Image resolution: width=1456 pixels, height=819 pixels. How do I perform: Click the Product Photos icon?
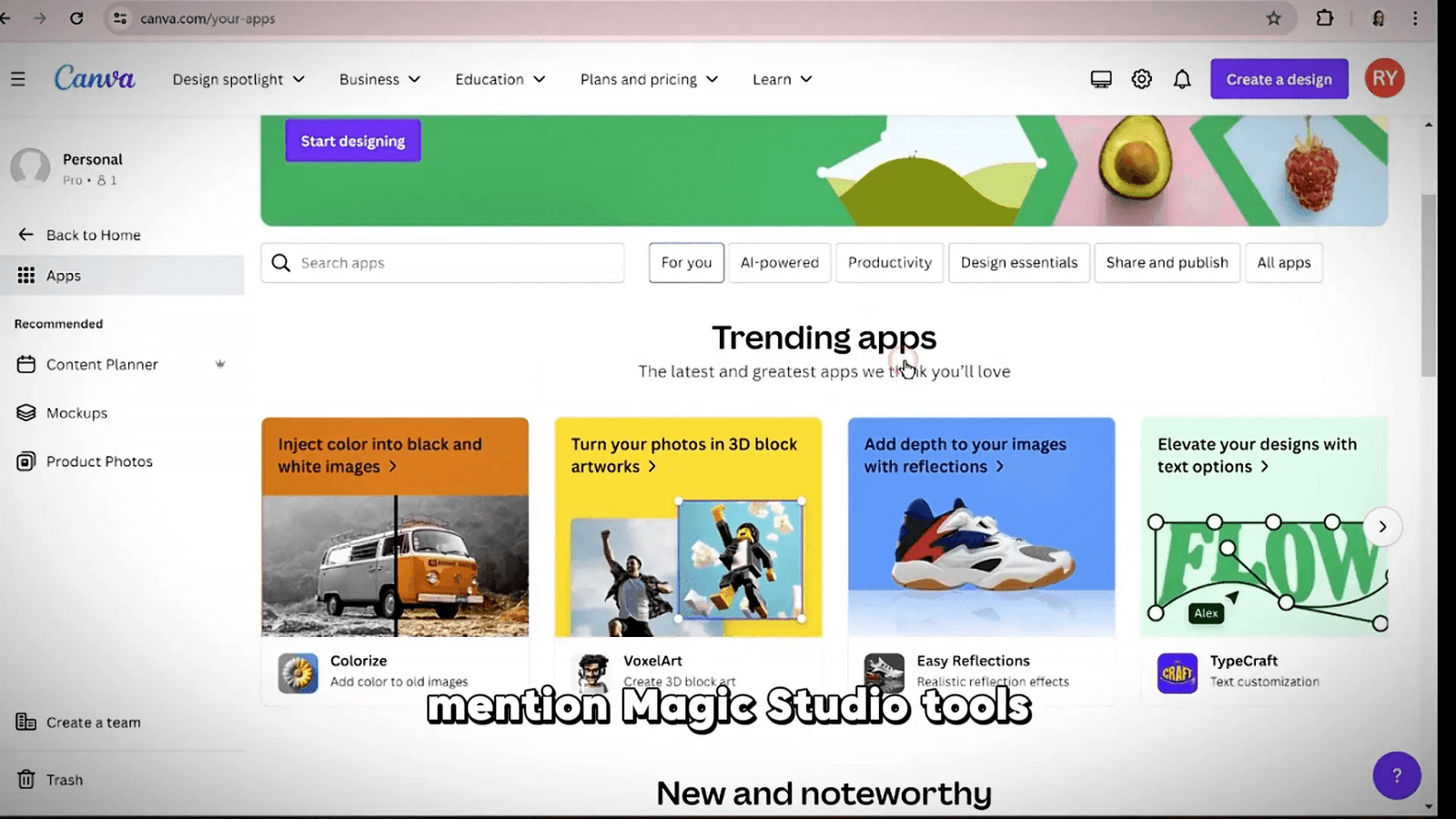coord(26,461)
